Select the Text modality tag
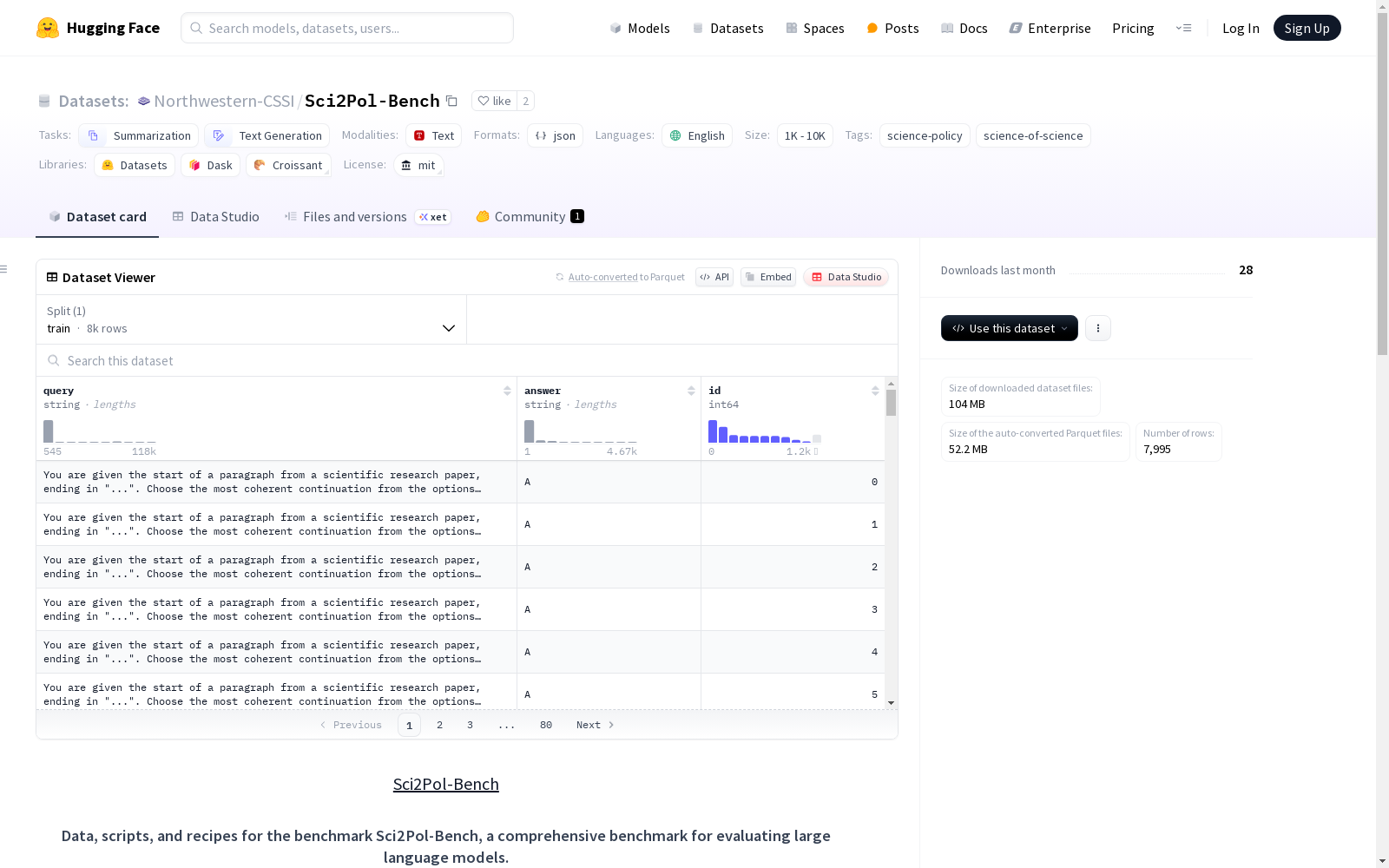The height and width of the screenshot is (868, 1389). (x=434, y=135)
